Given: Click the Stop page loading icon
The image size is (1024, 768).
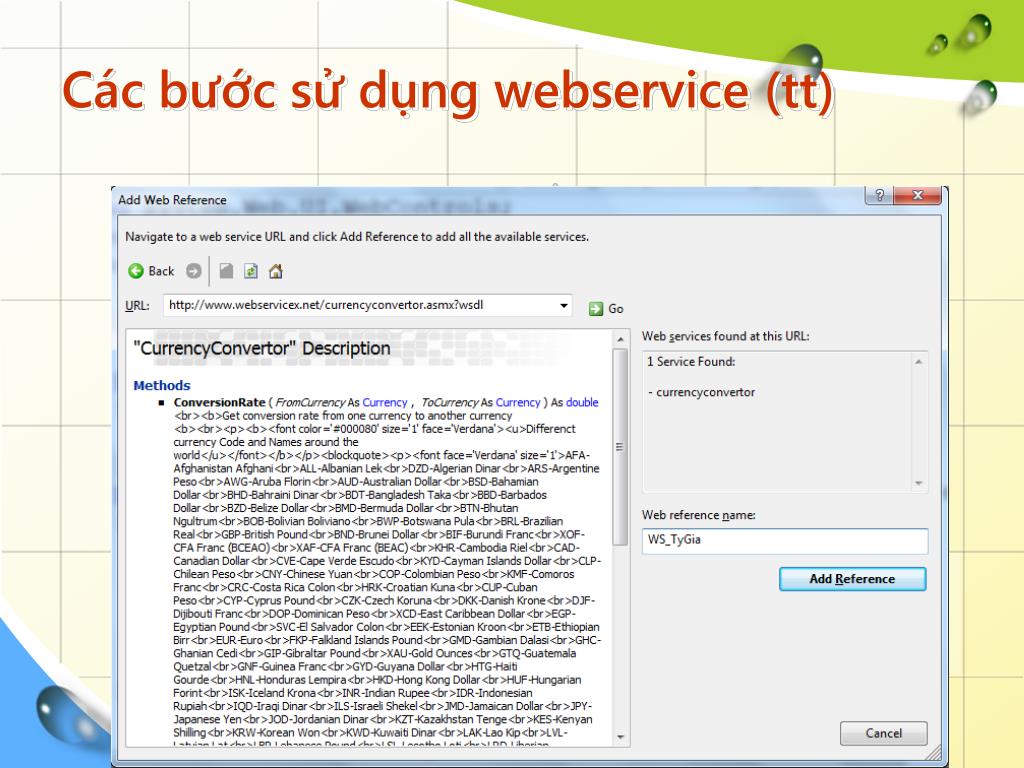Looking at the screenshot, I should point(226,271).
